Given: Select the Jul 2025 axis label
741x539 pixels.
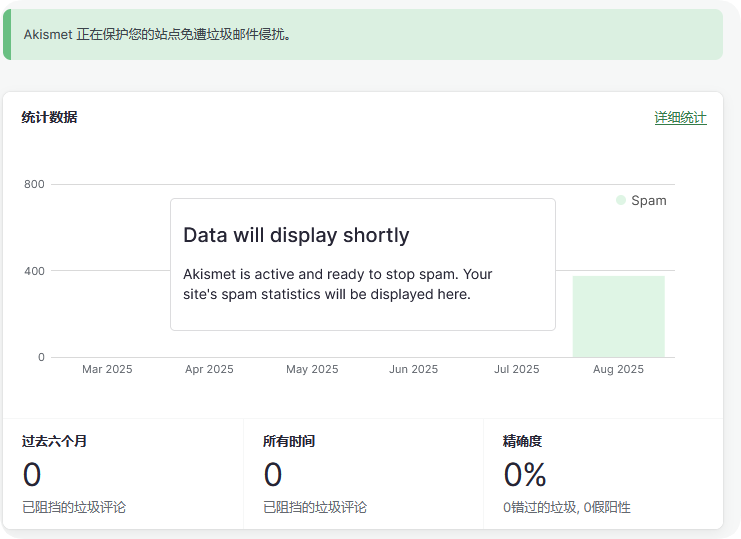Looking at the screenshot, I should click(x=516, y=369).
